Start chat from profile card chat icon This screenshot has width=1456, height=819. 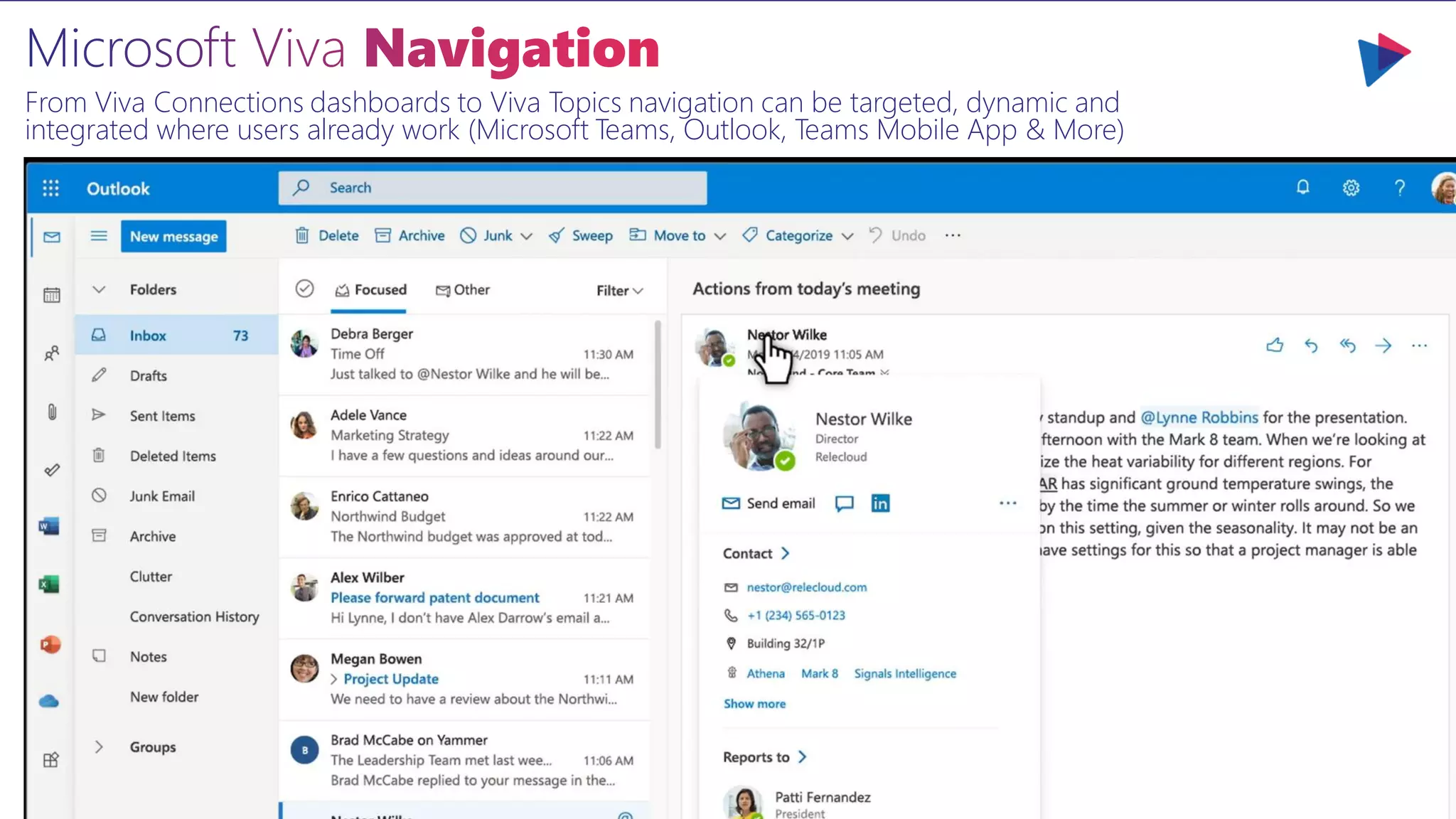[x=844, y=503]
